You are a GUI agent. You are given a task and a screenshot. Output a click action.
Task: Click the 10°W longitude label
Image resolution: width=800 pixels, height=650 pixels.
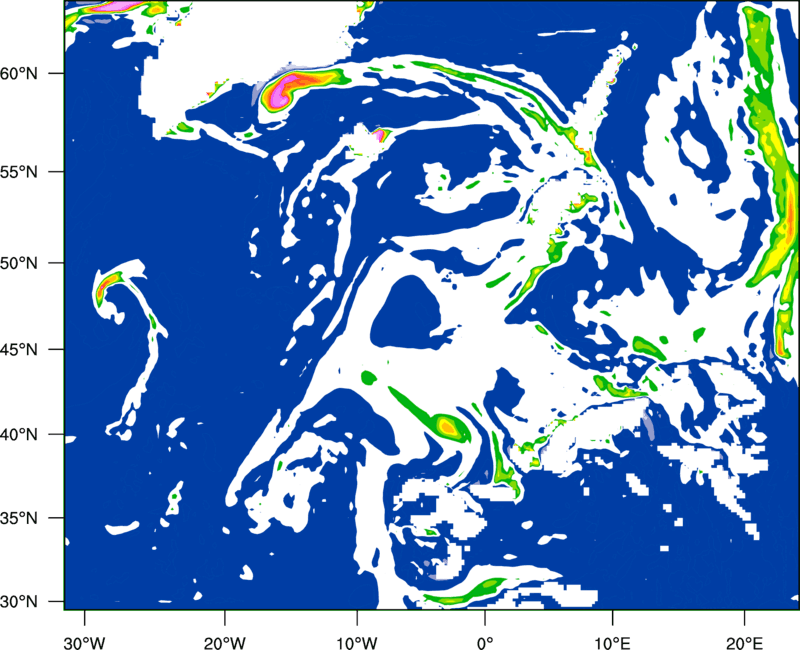coord(356,643)
